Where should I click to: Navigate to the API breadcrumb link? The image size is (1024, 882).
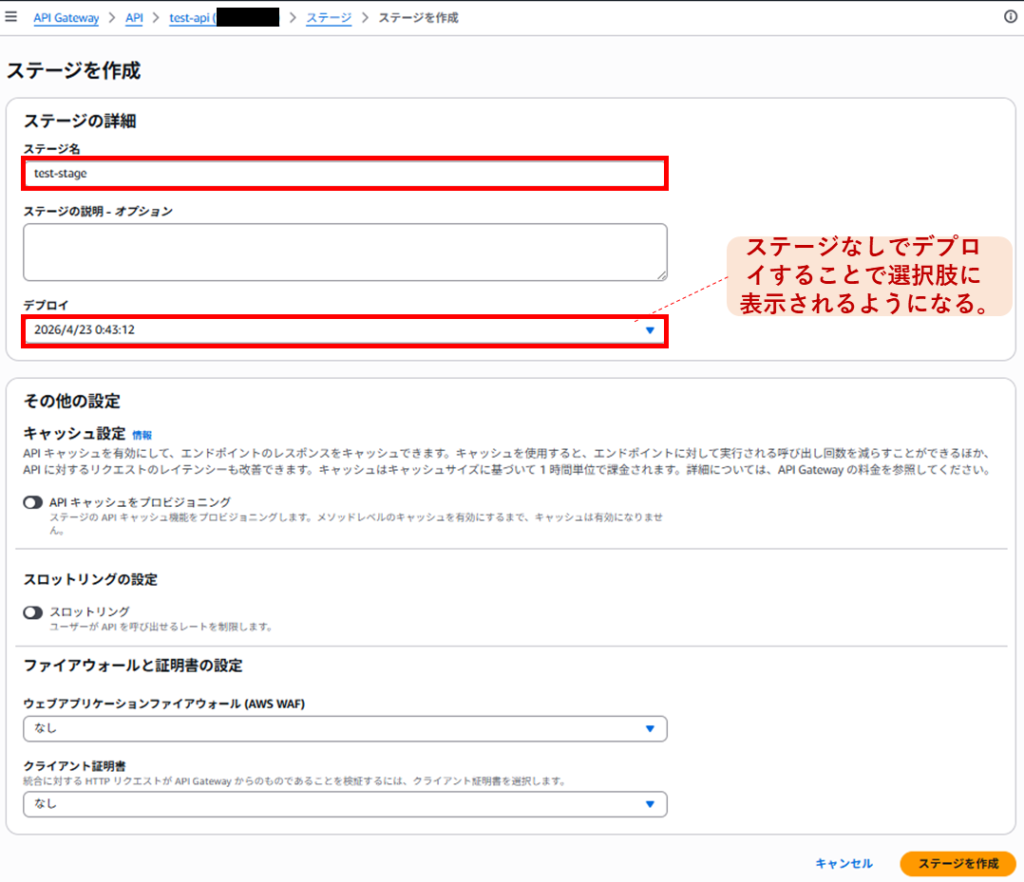point(134,18)
